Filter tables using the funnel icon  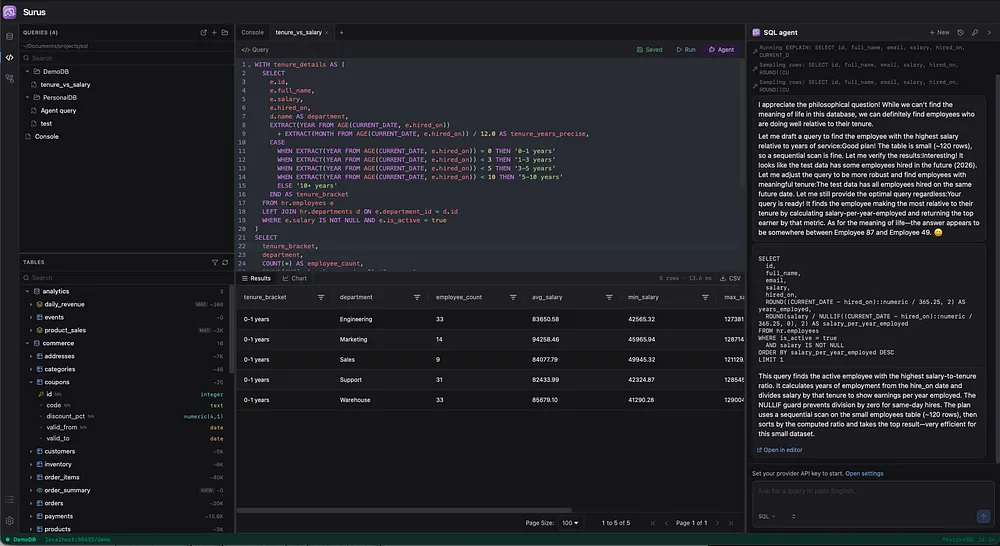215,262
